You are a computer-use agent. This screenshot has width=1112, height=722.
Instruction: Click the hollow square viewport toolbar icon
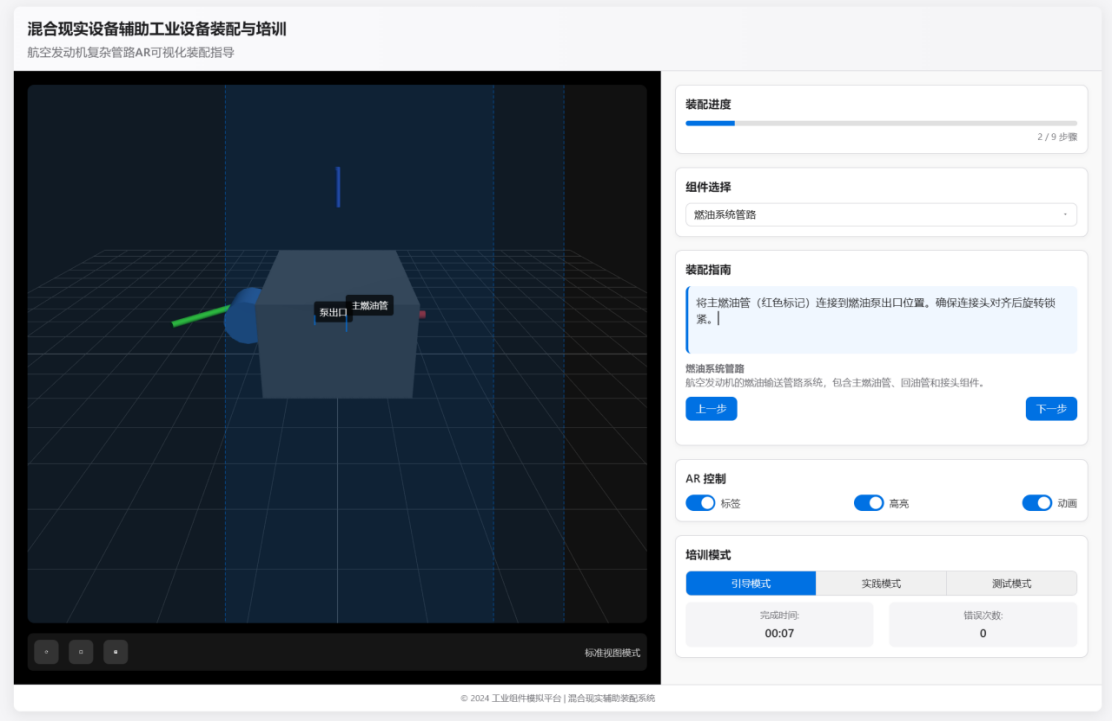[81, 652]
